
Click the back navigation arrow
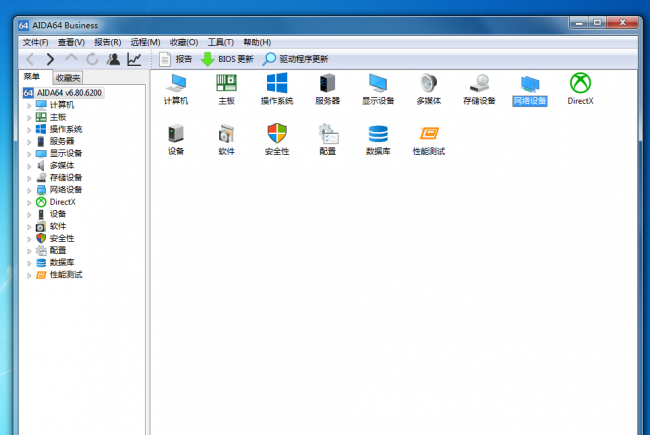[x=30, y=59]
